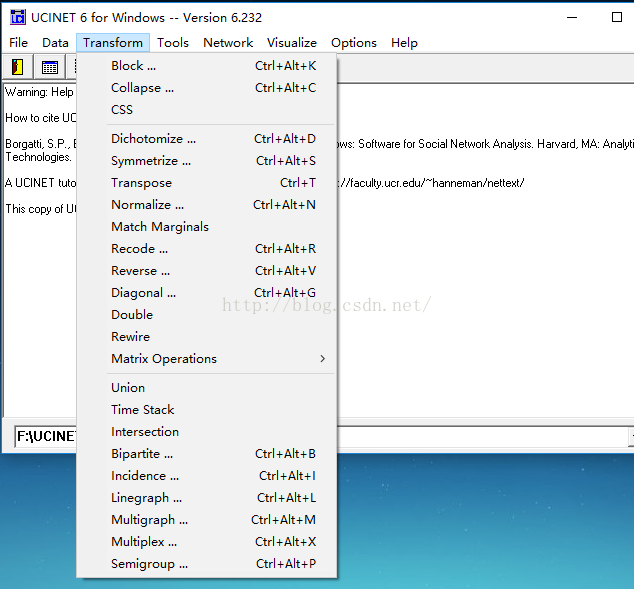
Task: Click the faculty.ucr.edu hanneman nettext URL
Action: pyautogui.click(x=431, y=183)
